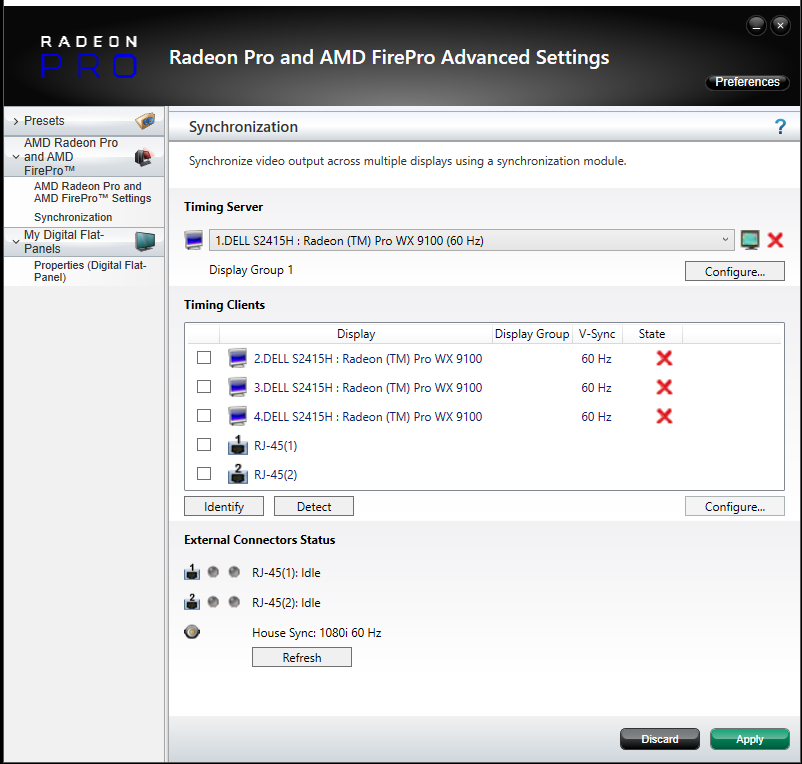Click RJ-45(1) Idle status connector icon

[192, 572]
